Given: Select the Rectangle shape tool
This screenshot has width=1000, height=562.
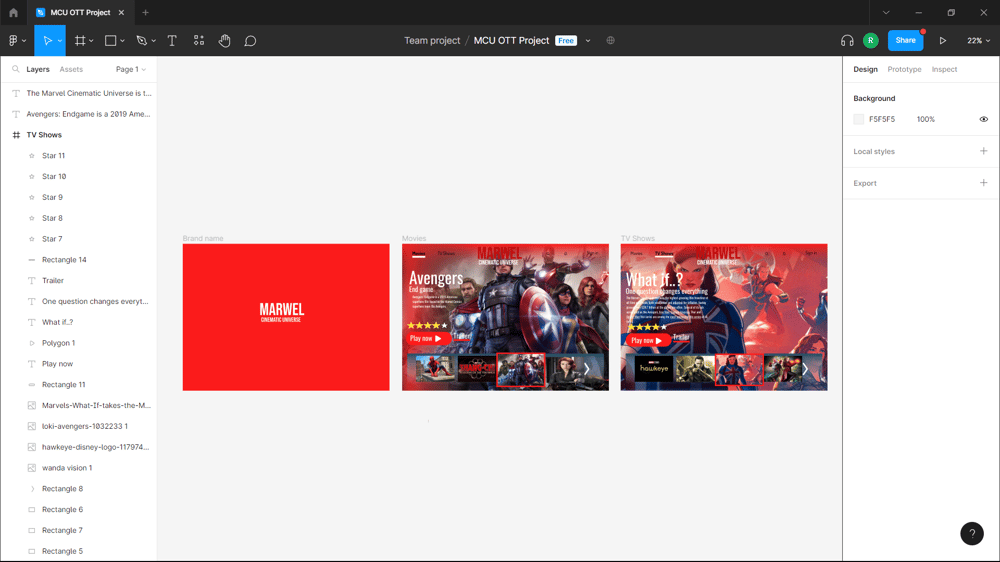Looking at the screenshot, I should 110,40.
